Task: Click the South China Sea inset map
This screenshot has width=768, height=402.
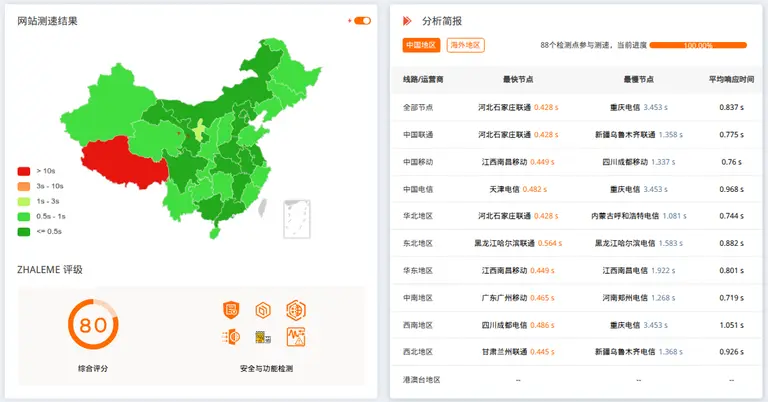Action: click(297, 219)
